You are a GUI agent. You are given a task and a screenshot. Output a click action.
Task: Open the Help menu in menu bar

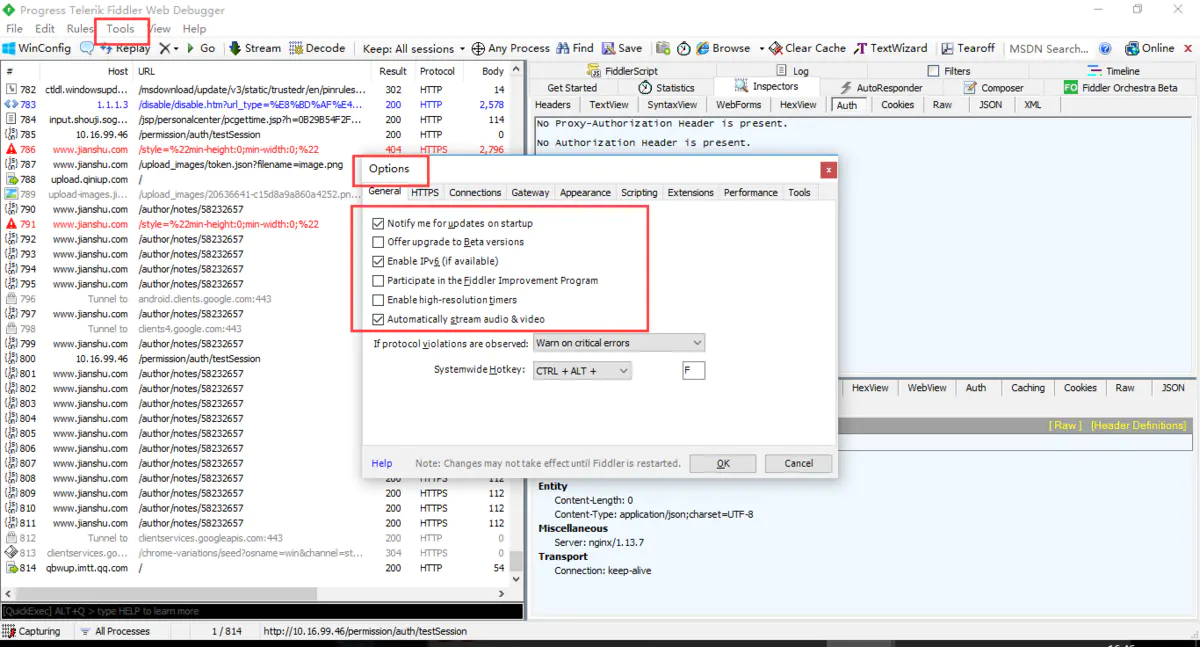194,29
